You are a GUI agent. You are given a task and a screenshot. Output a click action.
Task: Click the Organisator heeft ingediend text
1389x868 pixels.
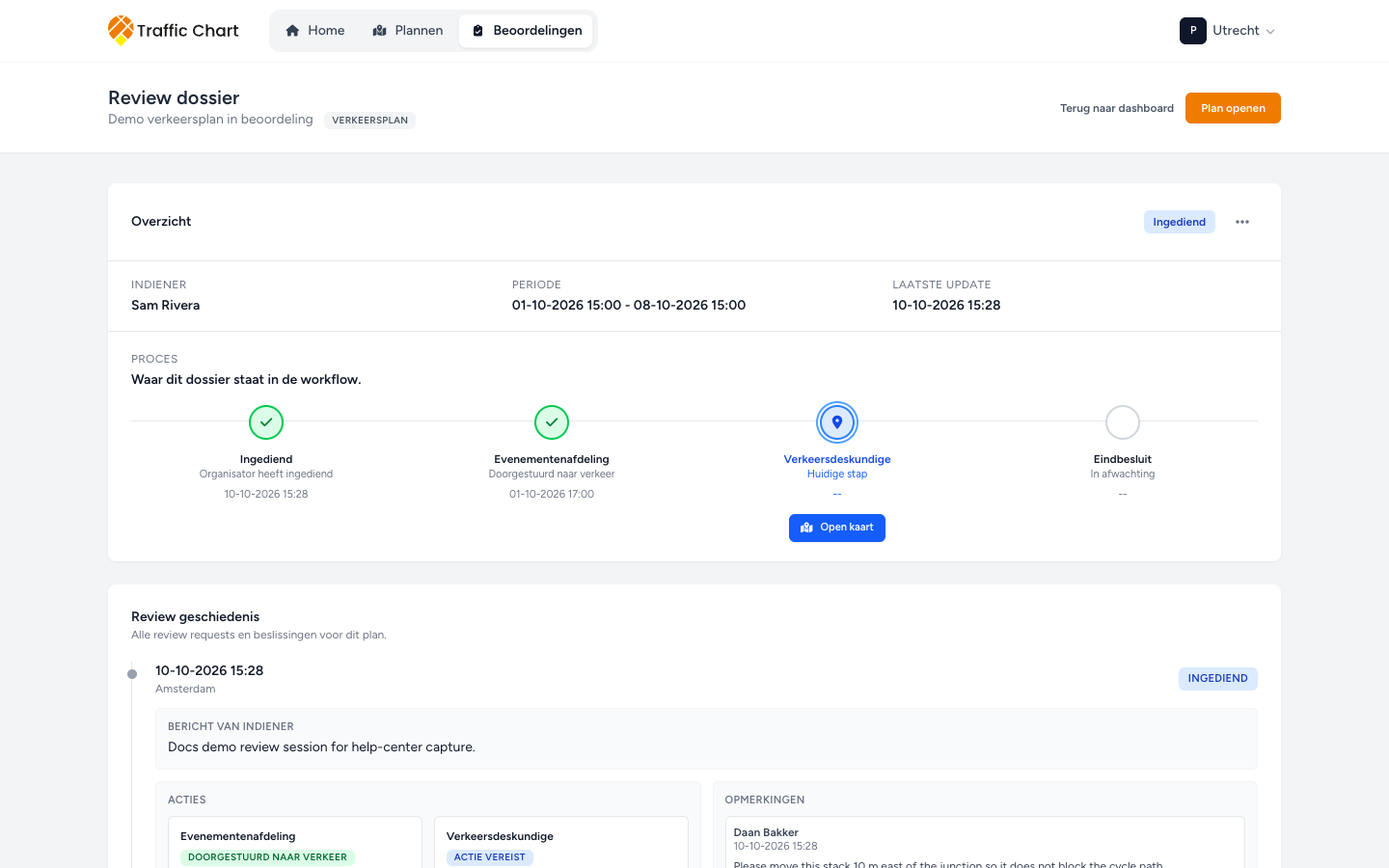266,475
